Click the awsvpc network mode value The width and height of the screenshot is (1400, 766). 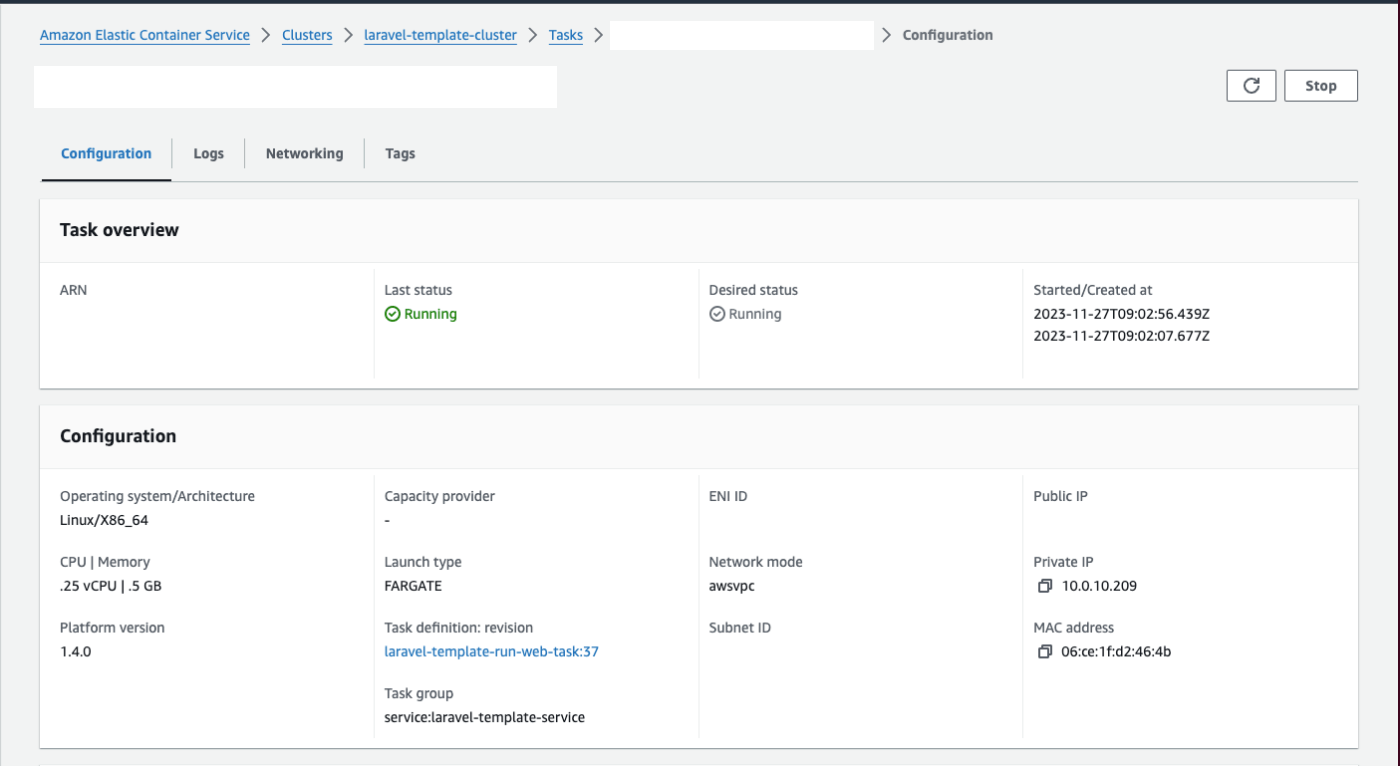pos(732,586)
